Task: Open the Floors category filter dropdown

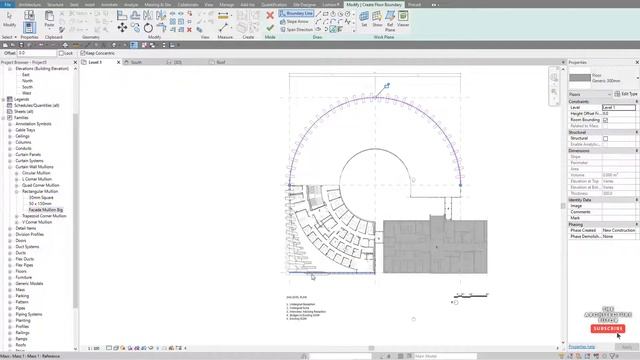Action: point(590,94)
